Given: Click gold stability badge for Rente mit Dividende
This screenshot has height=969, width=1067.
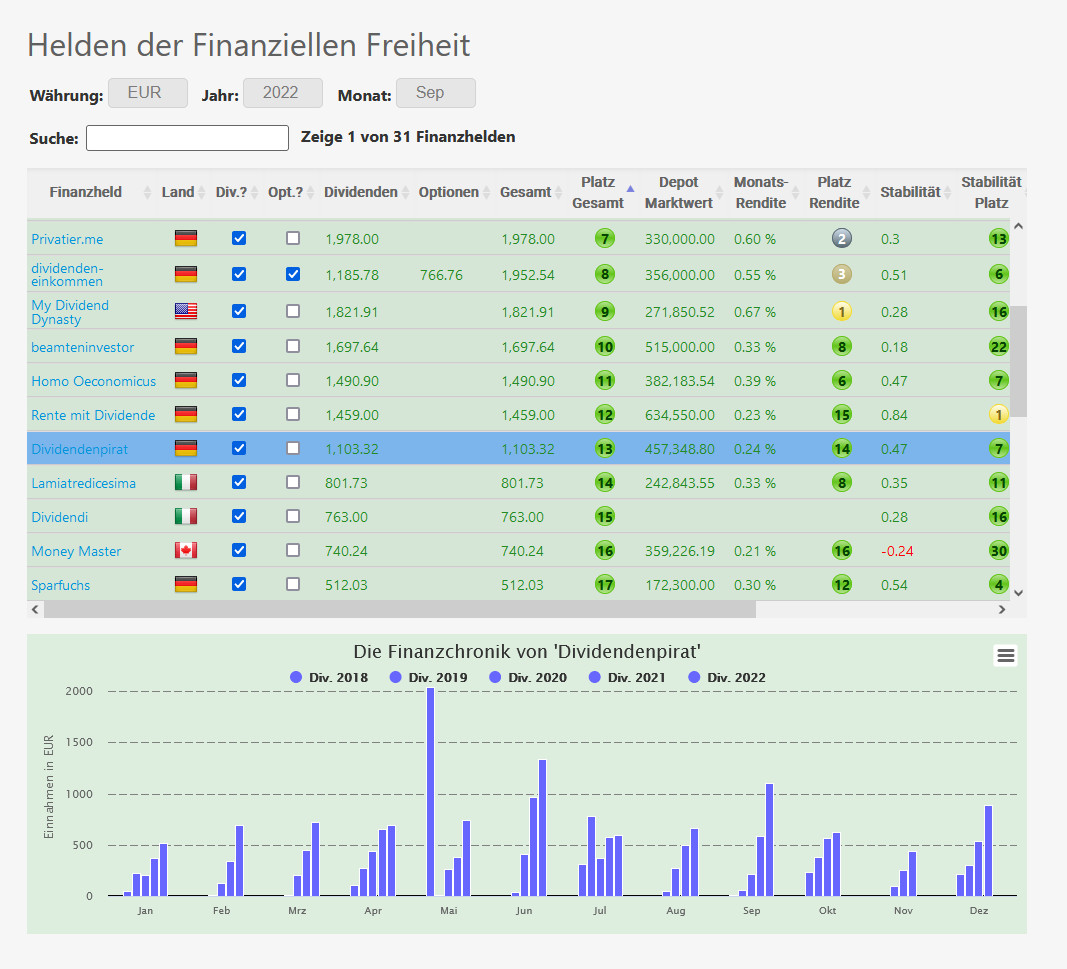Looking at the screenshot, I should pos(998,414).
